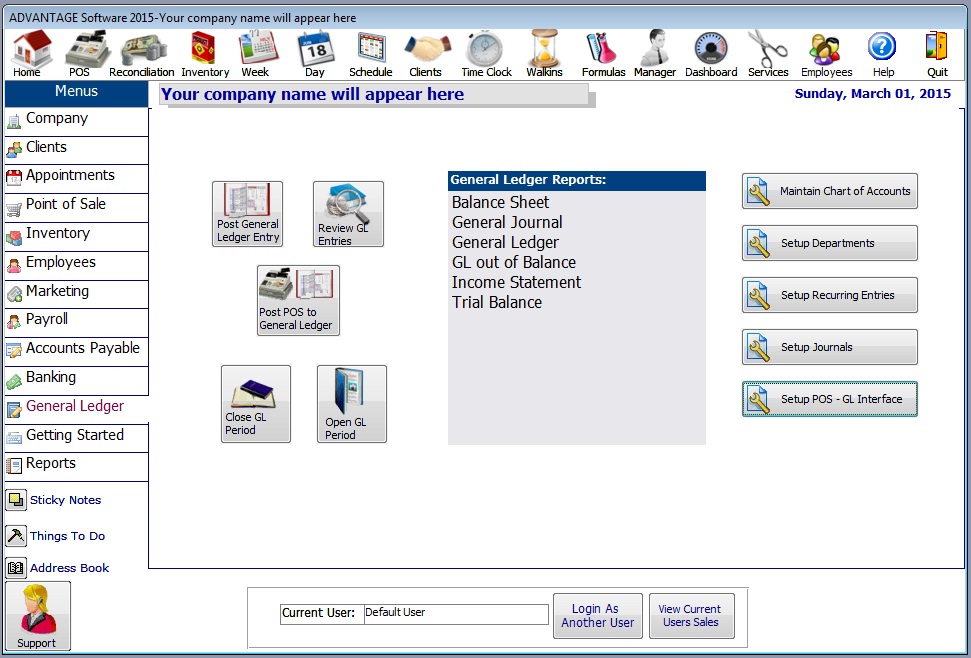This screenshot has height=658, width=971.
Task: Open the Formulas icon
Action: tap(603, 54)
